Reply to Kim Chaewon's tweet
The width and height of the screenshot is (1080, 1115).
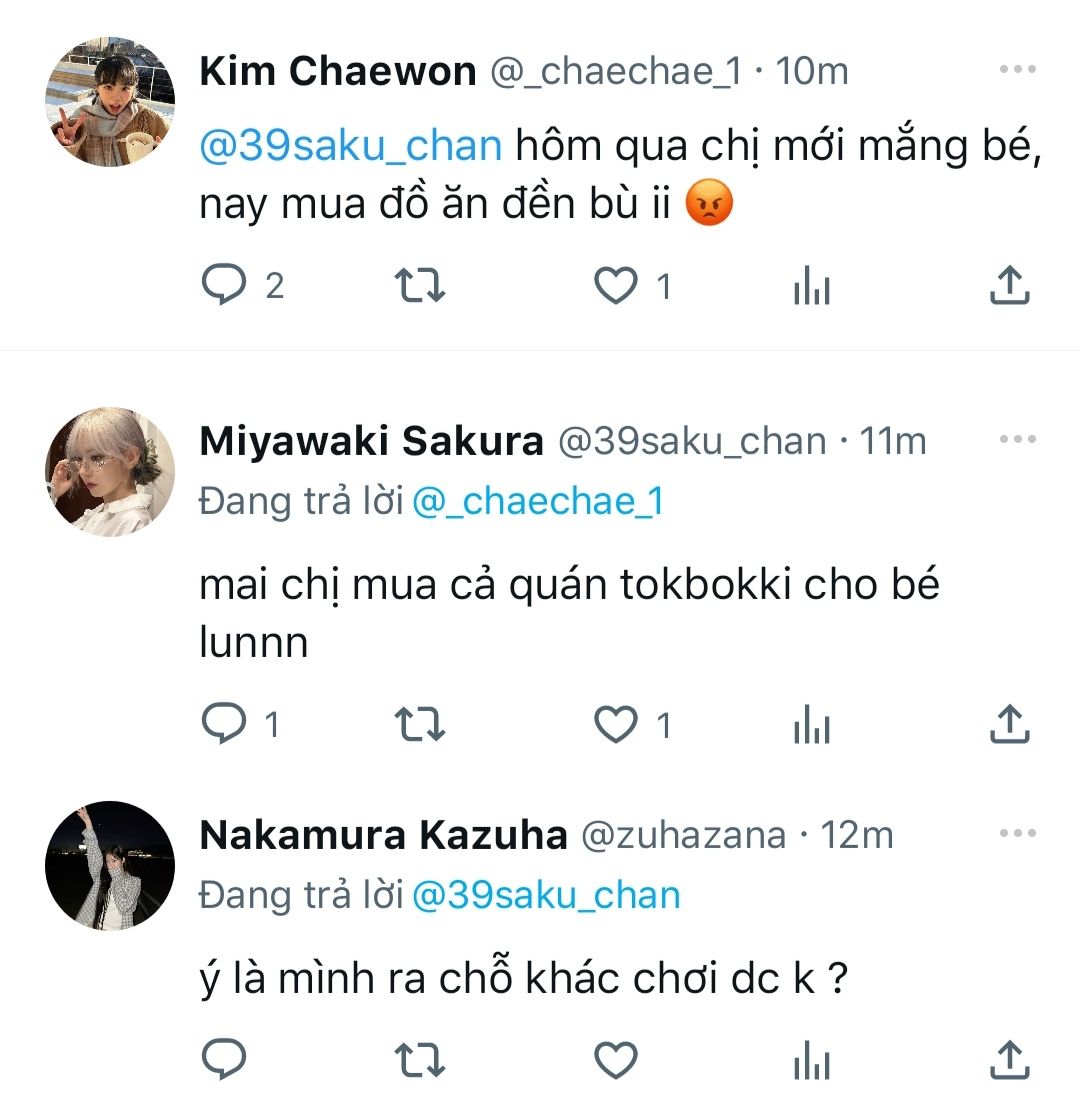click(224, 287)
